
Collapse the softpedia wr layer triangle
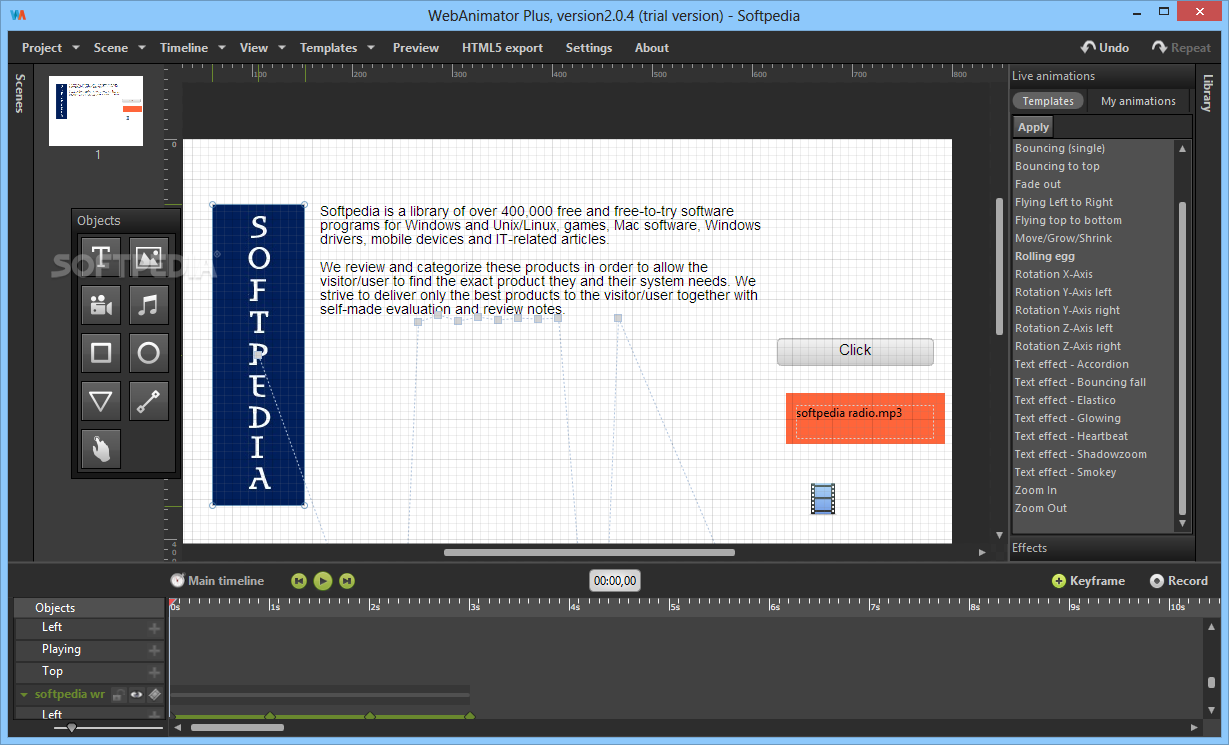pos(23,694)
